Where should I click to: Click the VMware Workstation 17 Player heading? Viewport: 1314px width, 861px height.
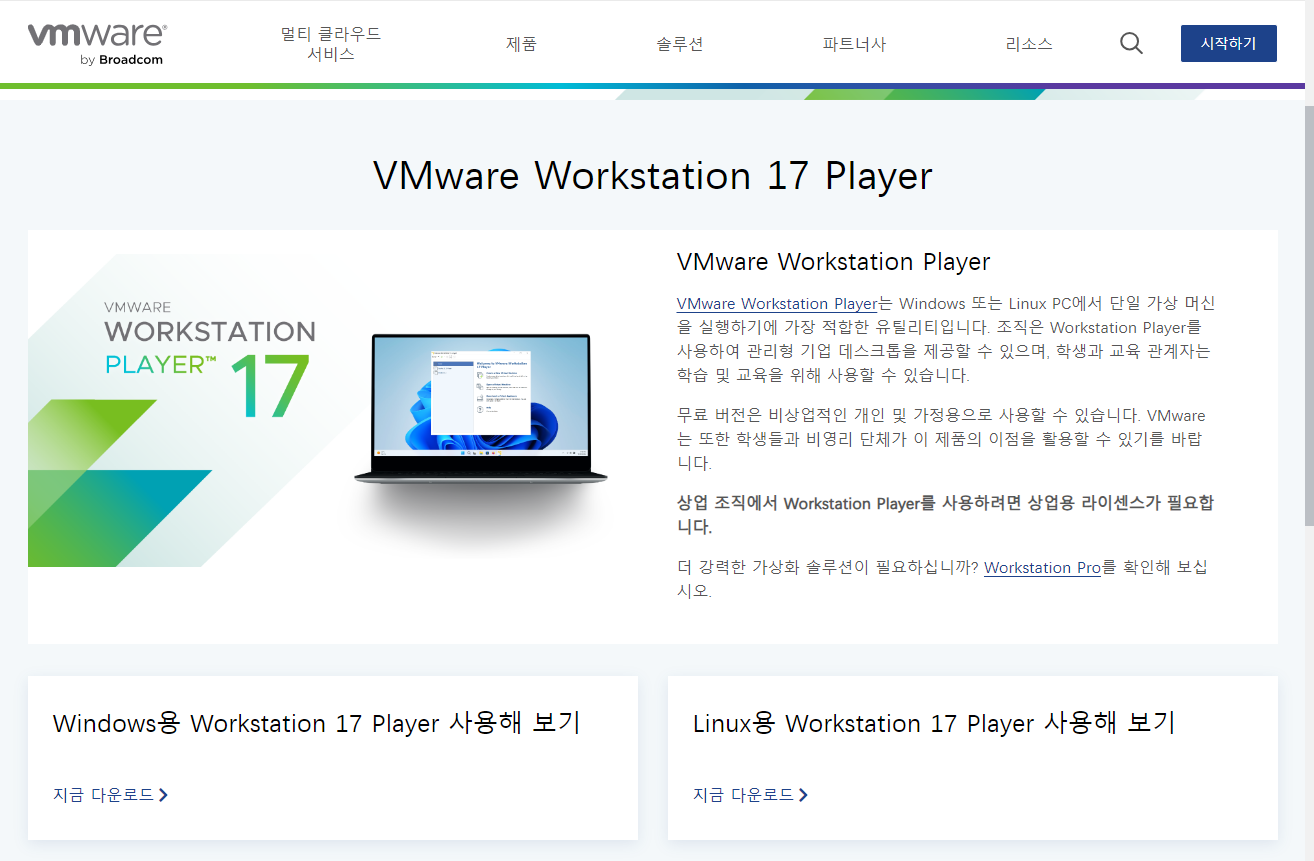tap(653, 176)
